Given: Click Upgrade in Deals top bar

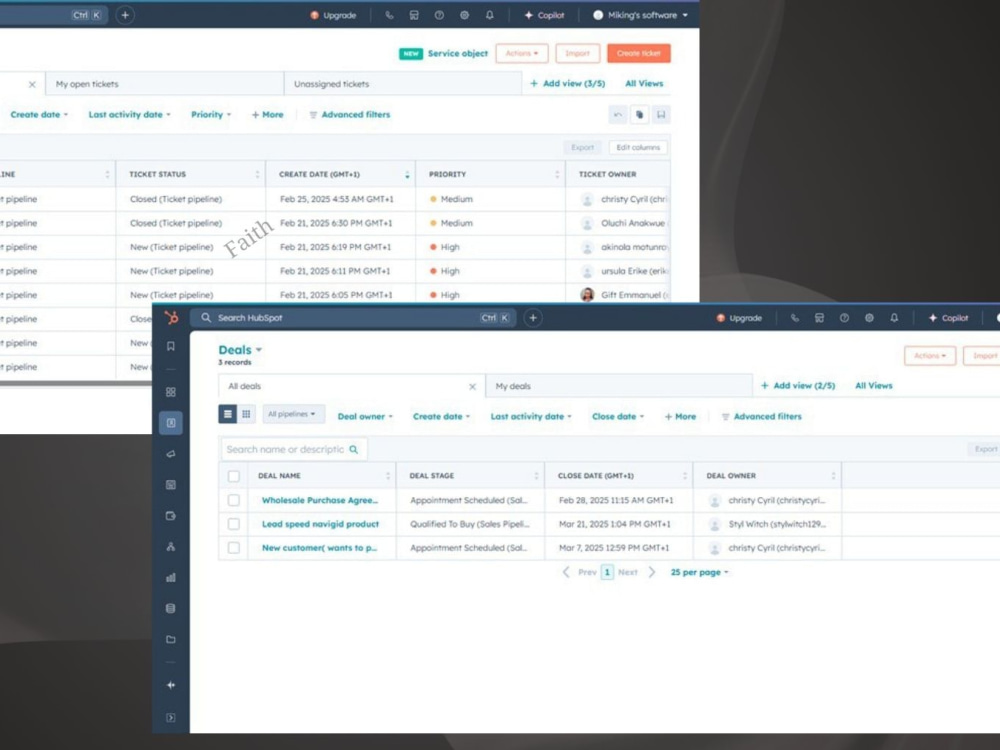Looking at the screenshot, I should 739,318.
